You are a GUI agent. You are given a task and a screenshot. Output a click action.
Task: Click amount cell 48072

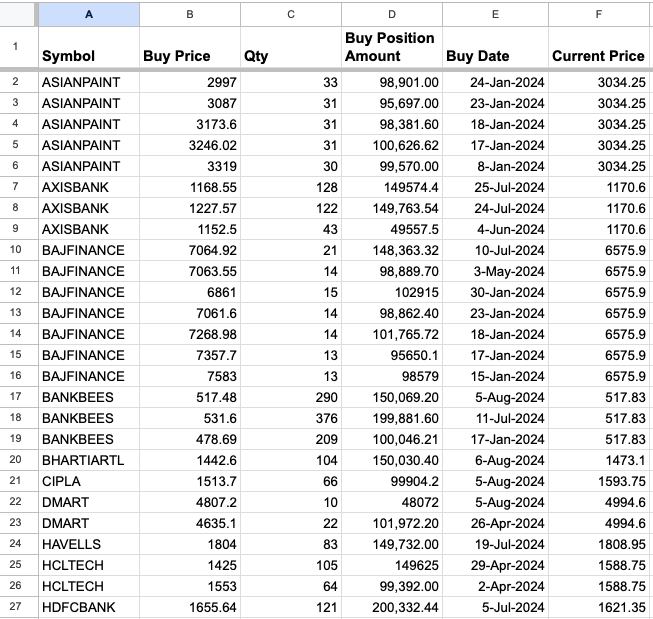[x=392, y=502]
